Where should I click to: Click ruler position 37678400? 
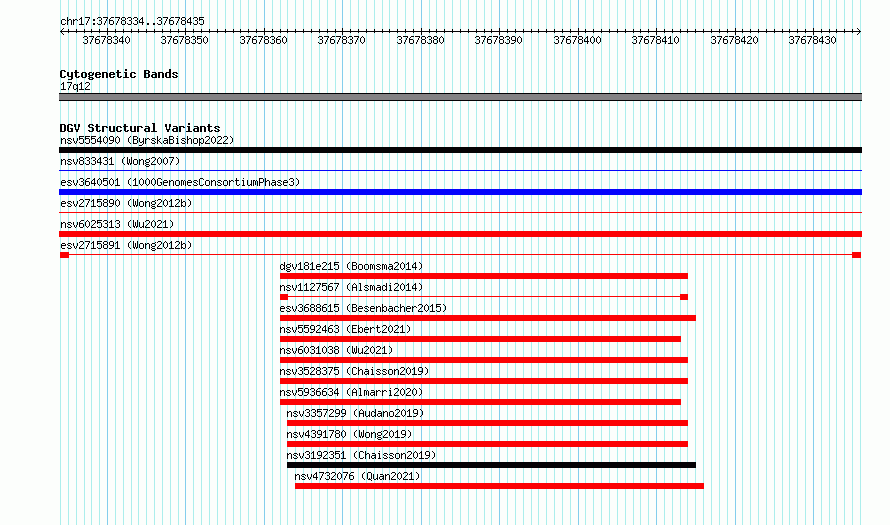(x=577, y=40)
